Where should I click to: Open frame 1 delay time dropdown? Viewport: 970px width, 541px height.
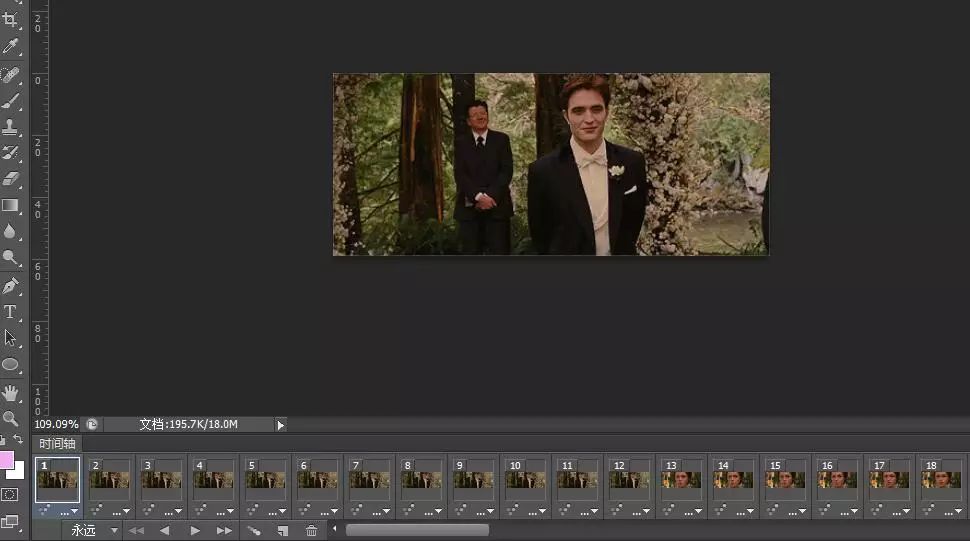(x=69, y=511)
